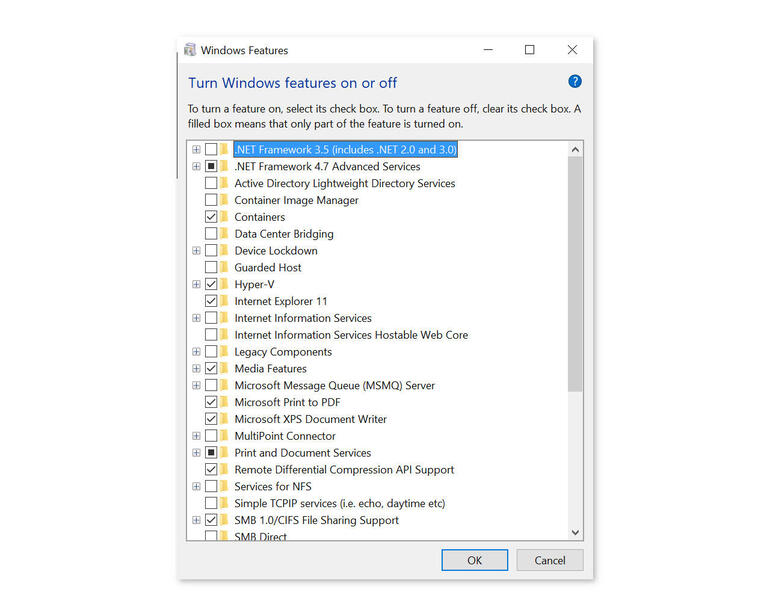This screenshot has width=770, height=616.
Task: Uncheck Microsoft Print to PDF
Action: click(211, 402)
